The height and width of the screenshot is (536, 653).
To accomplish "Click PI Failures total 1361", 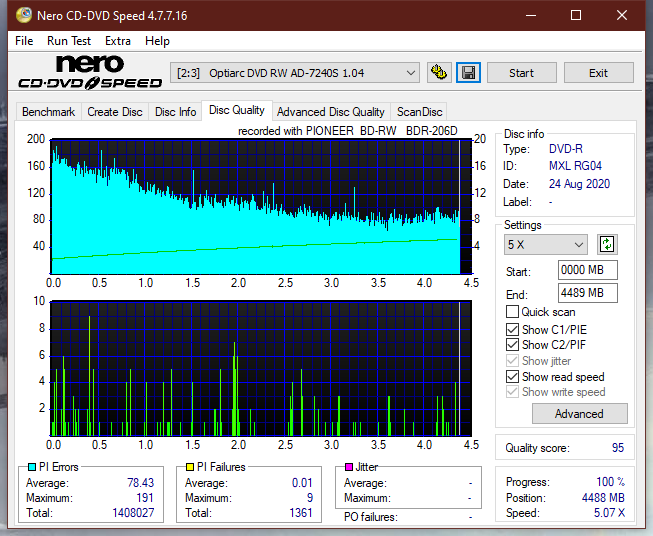I will click(301, 513).
